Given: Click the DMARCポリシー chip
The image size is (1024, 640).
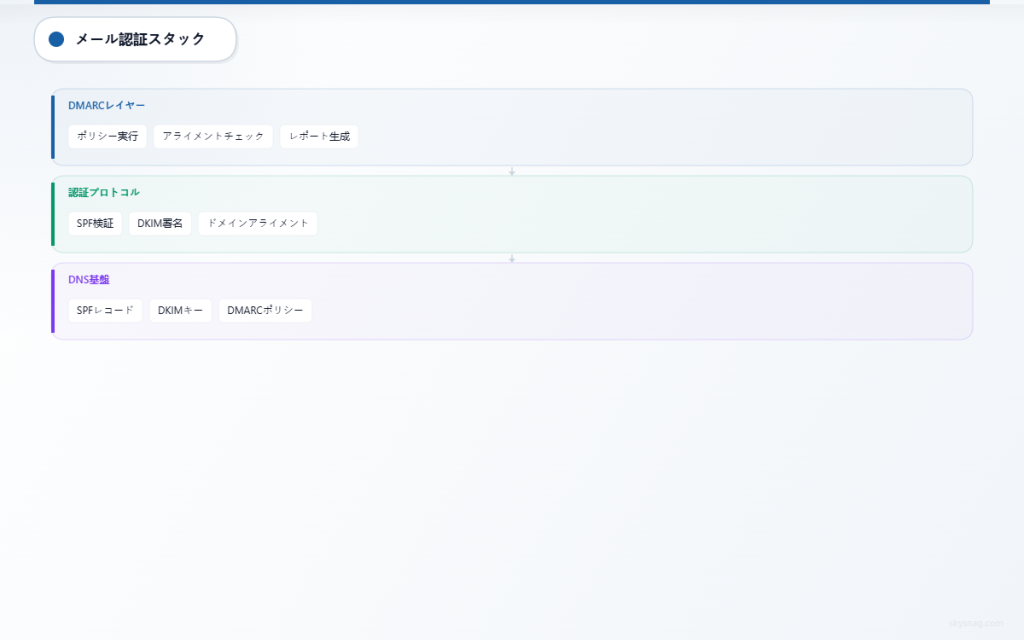Looking at the screenshot, I should pyautogui.click(x=265, y=310).
